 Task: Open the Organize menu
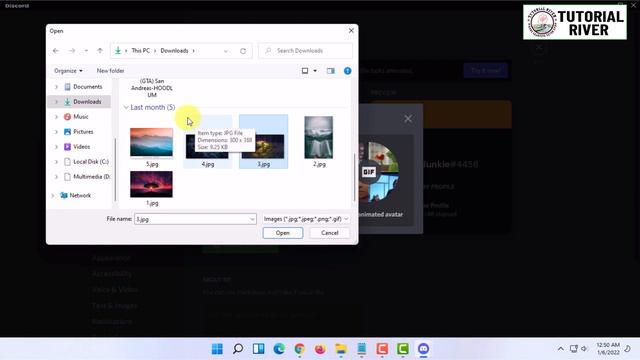point(68,71)
